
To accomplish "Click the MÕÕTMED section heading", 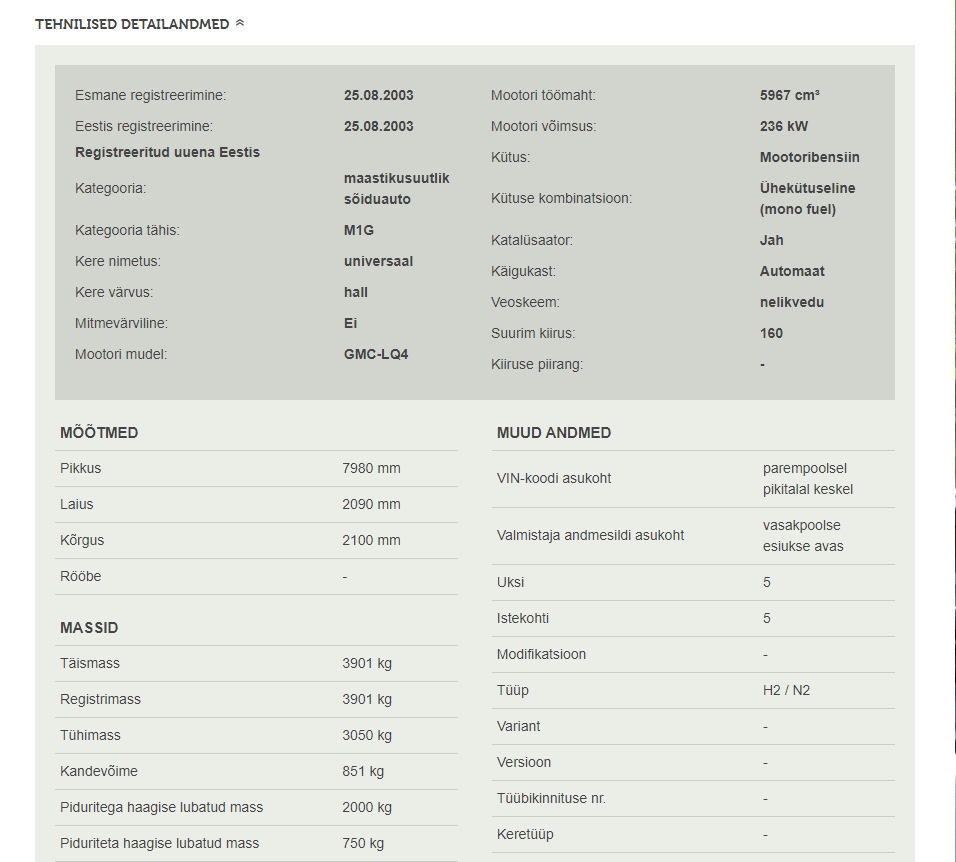I will coord(99,433).
